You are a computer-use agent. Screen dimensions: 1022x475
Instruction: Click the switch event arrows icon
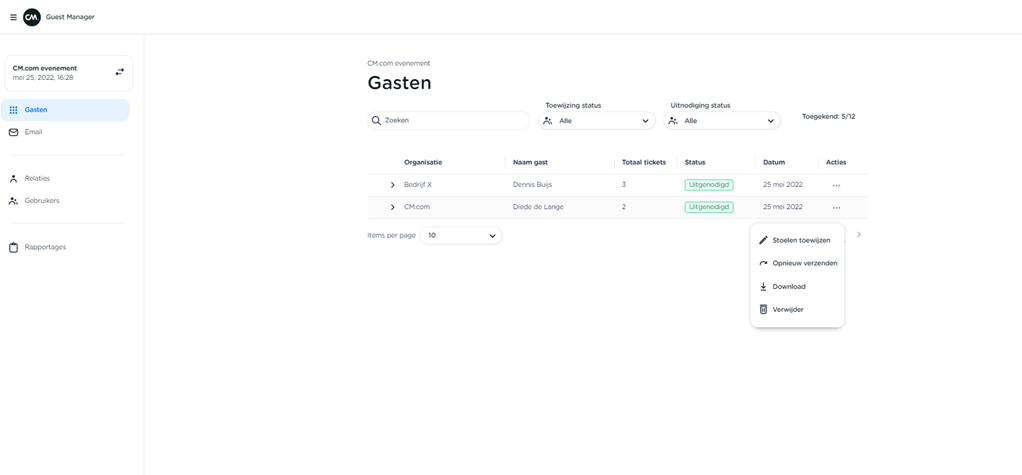click(119, 72)
